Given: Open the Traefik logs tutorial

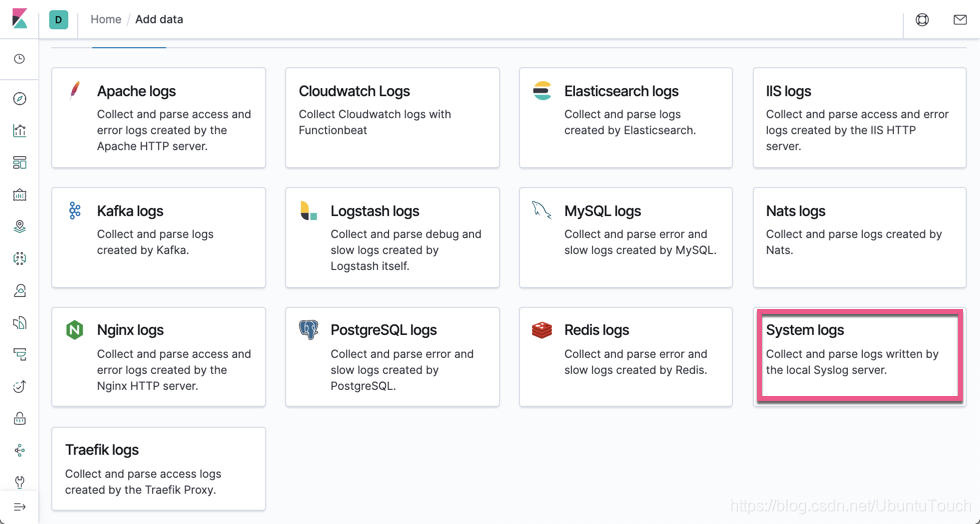Looking at the screenshot, I should click(158, 468).
